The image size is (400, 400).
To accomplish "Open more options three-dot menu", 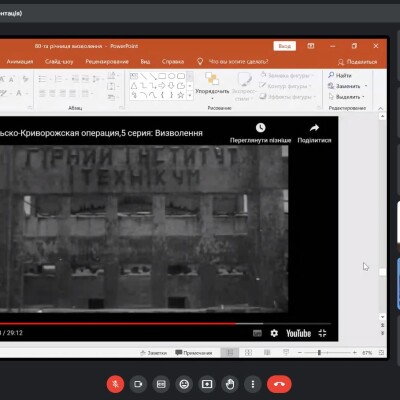I will pyautogui.click(x=253, y=384).
